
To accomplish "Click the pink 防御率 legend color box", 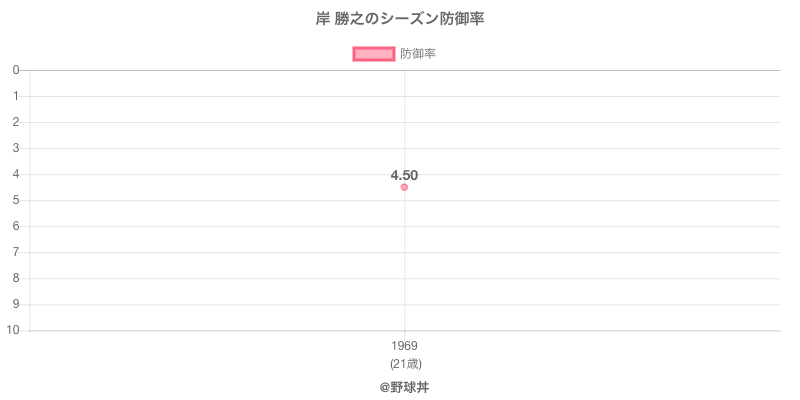I will [x=374, y=54].
